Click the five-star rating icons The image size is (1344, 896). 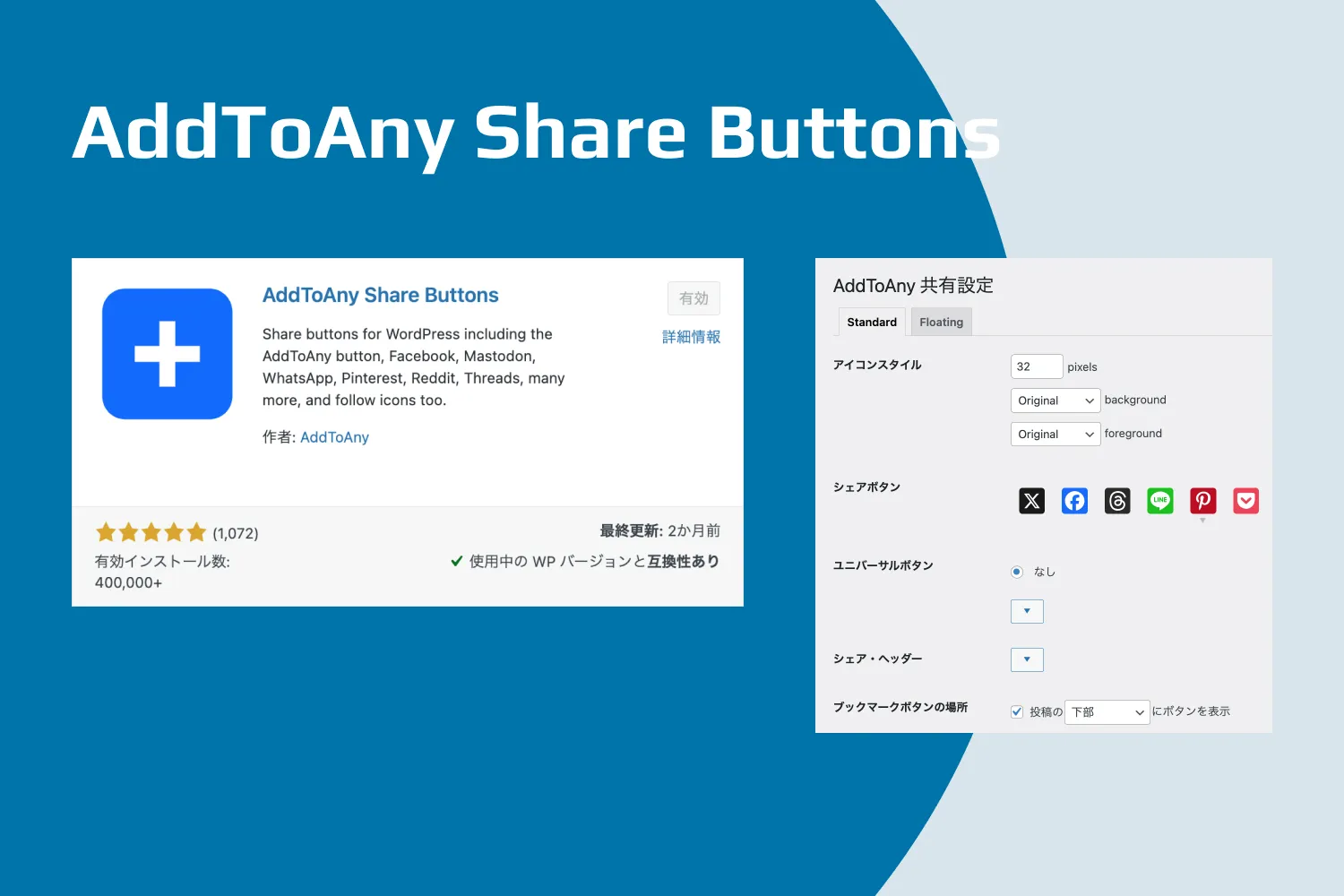(x=151, y=532)
